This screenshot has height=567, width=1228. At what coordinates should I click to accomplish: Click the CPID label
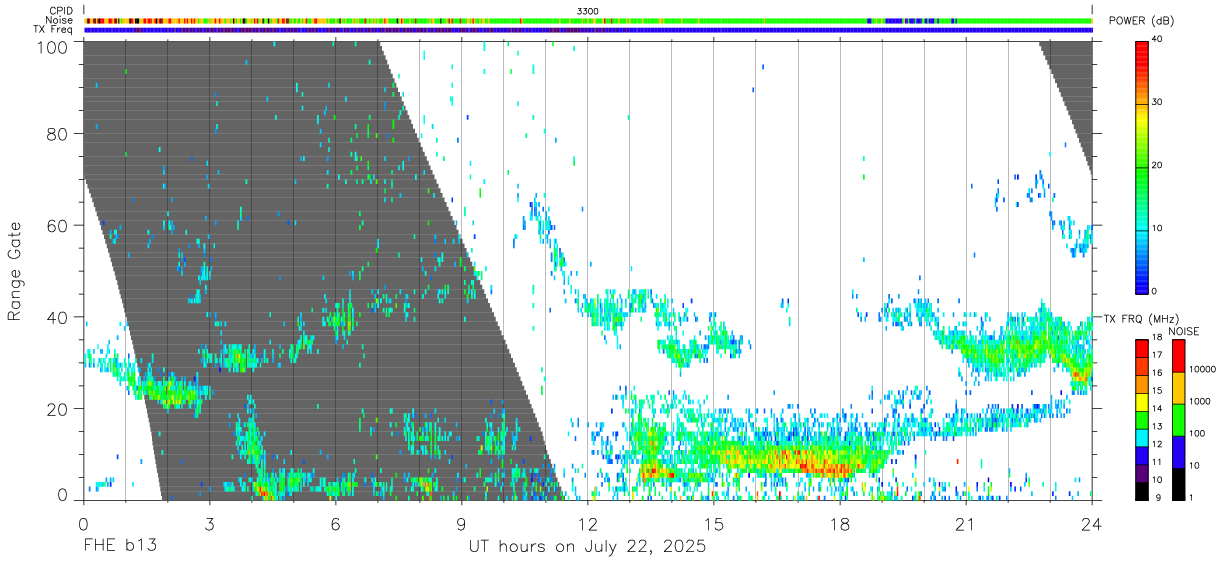62,11
